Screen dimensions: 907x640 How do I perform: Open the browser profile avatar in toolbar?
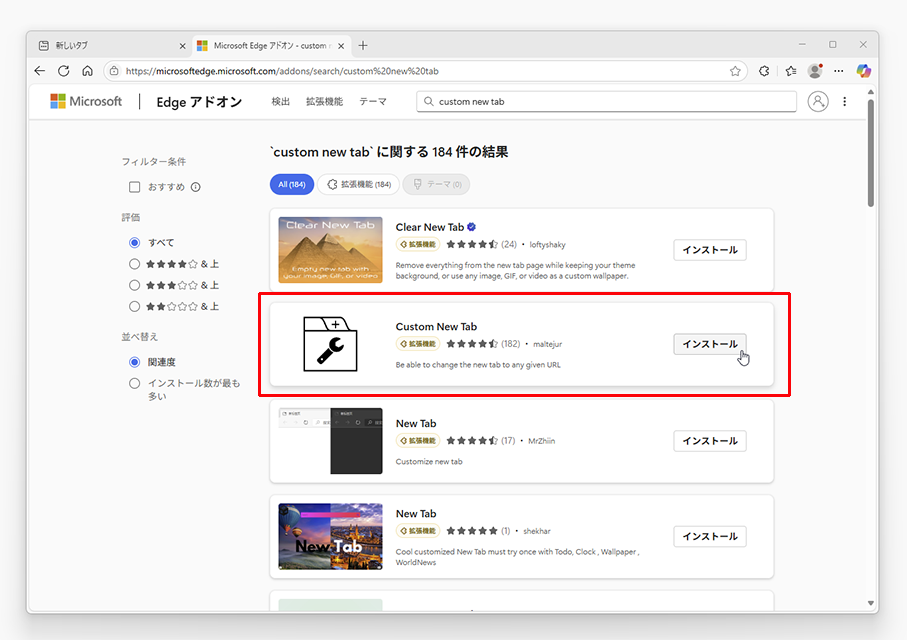(x=815, y=71)
